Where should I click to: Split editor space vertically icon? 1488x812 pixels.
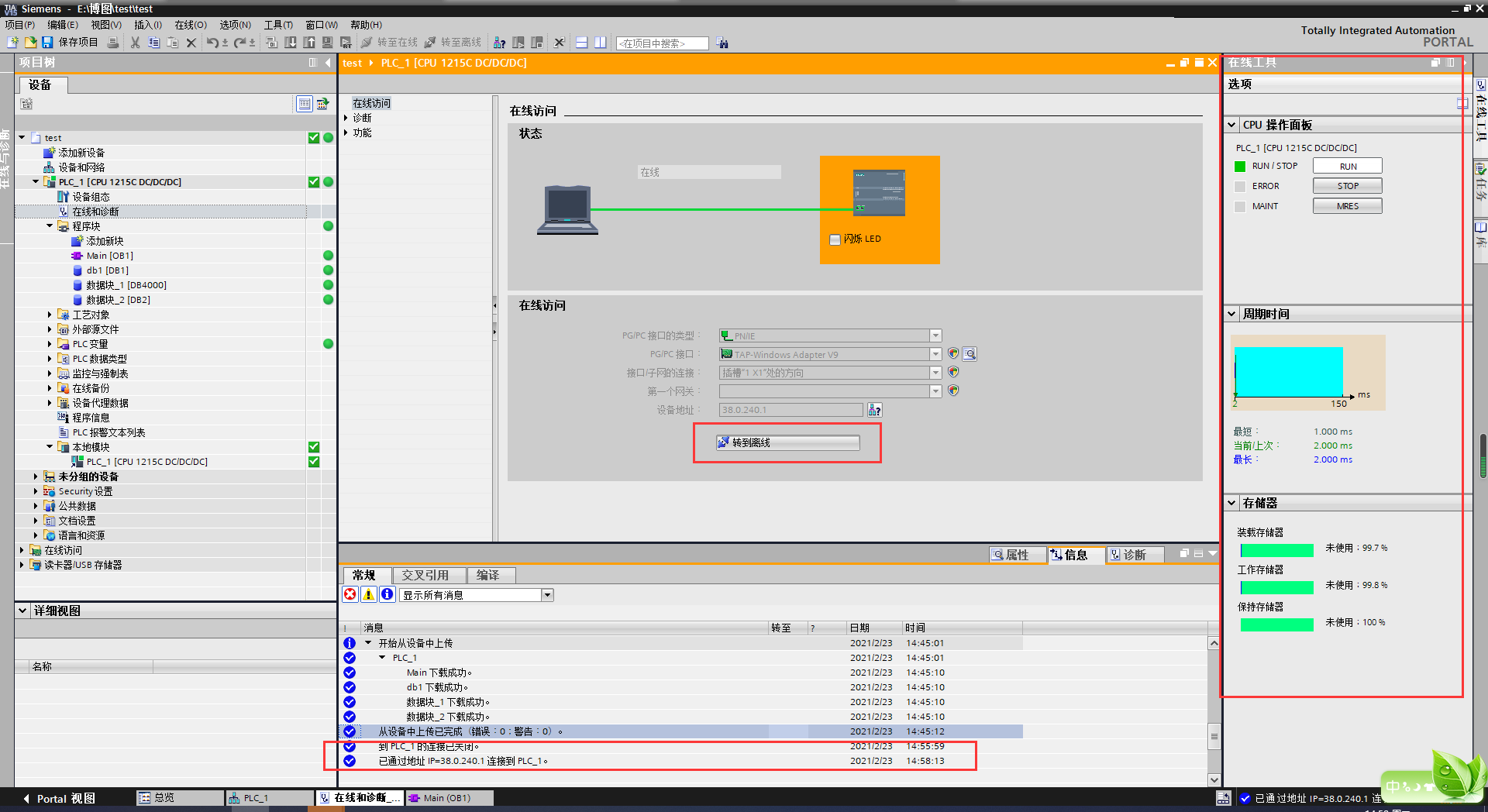[601, 43]
